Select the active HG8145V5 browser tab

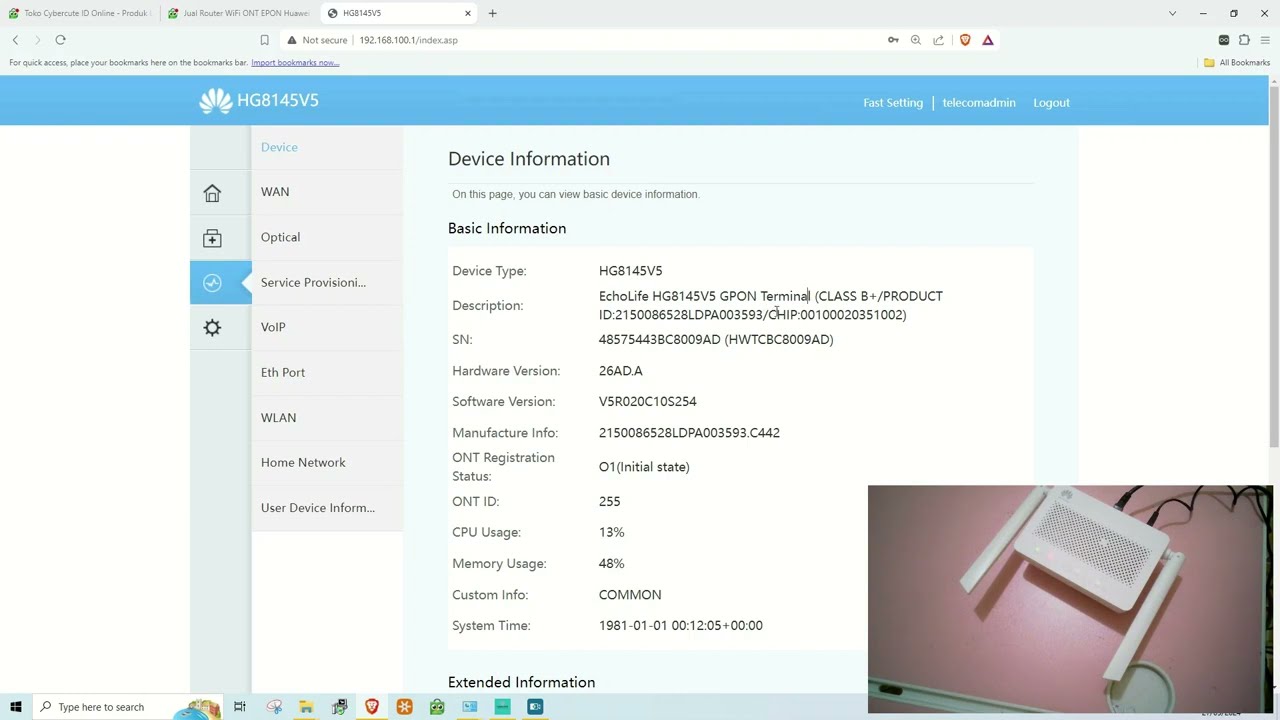[x=400, y=13]
